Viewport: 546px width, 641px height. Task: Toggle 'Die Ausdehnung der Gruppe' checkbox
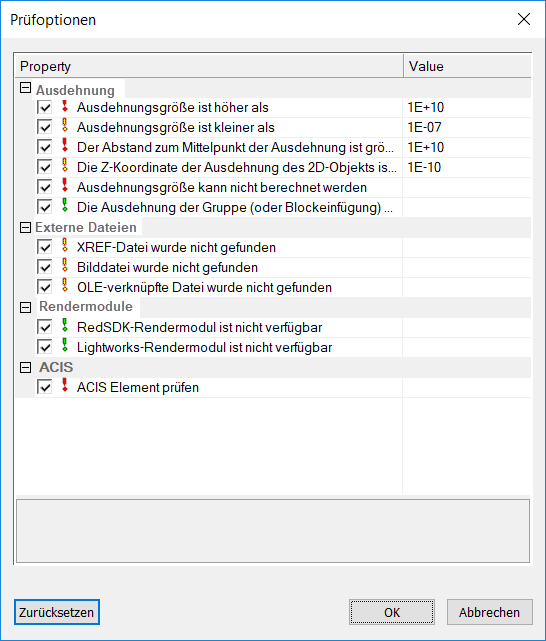45,208
